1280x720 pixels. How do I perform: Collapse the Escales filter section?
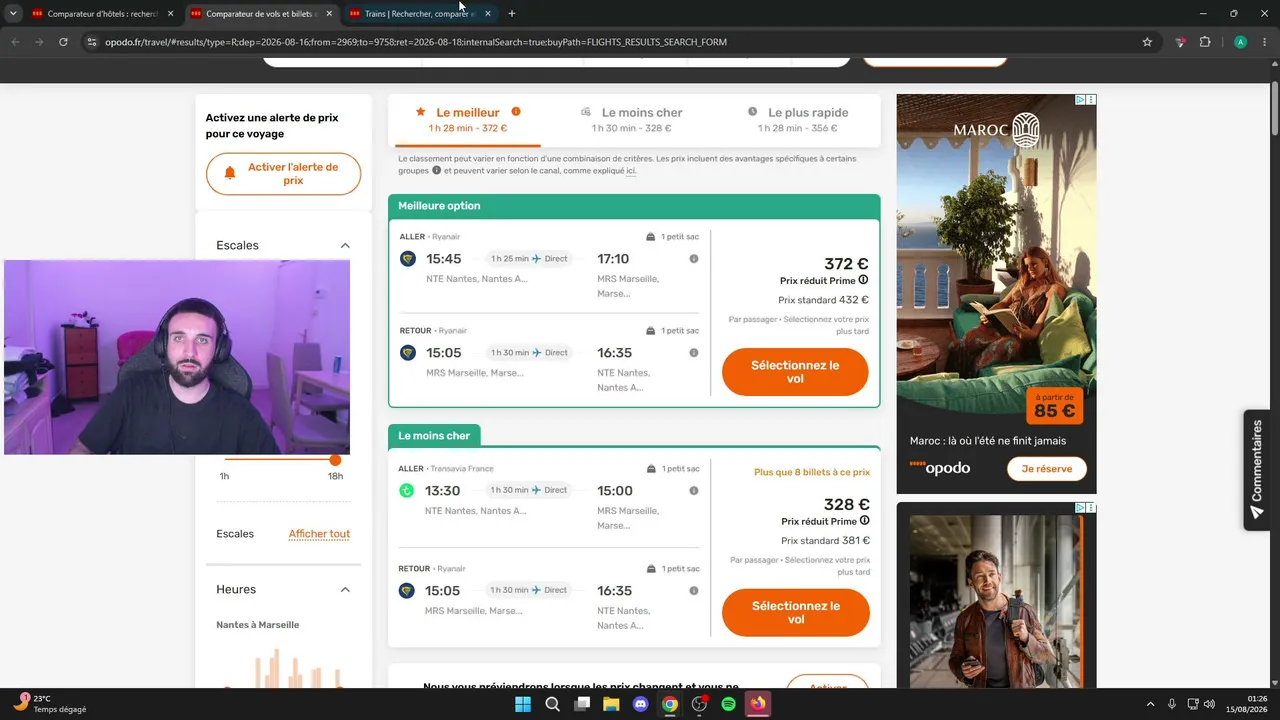click(x=345, y=246)
